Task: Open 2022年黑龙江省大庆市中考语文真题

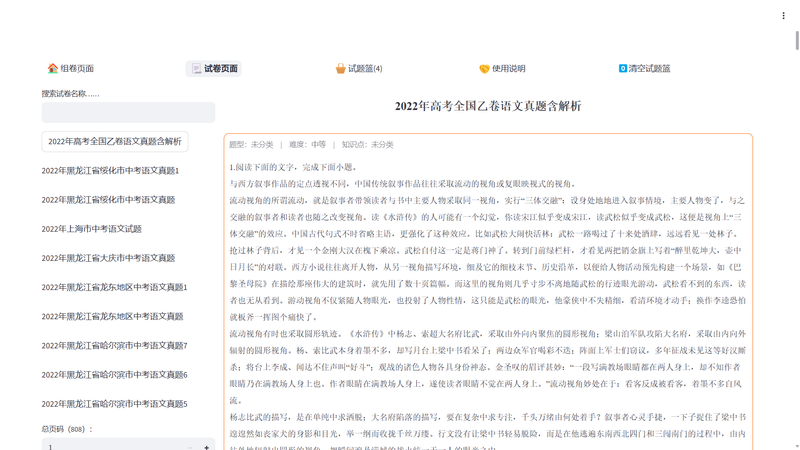Action: pyautogui.click(x=108, y=258)
